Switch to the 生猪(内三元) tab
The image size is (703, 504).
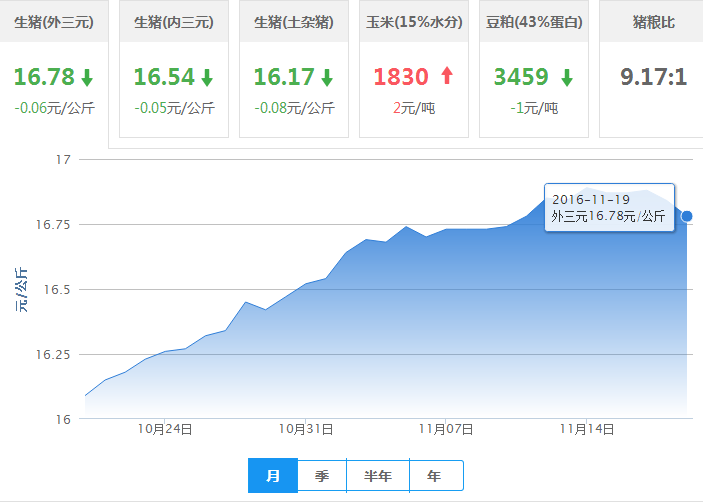[x=173, y=21]
